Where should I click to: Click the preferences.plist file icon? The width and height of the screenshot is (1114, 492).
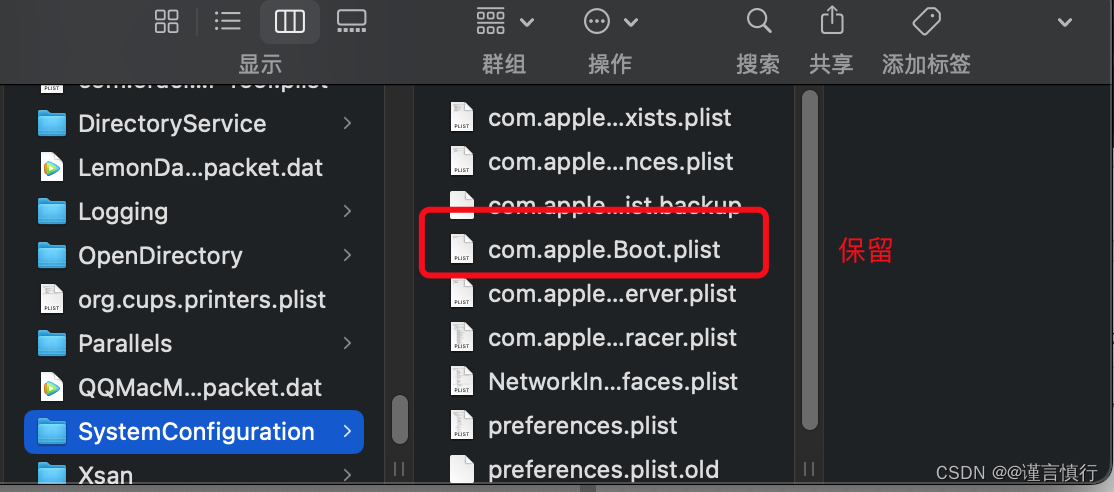click(x=462, y=425)
